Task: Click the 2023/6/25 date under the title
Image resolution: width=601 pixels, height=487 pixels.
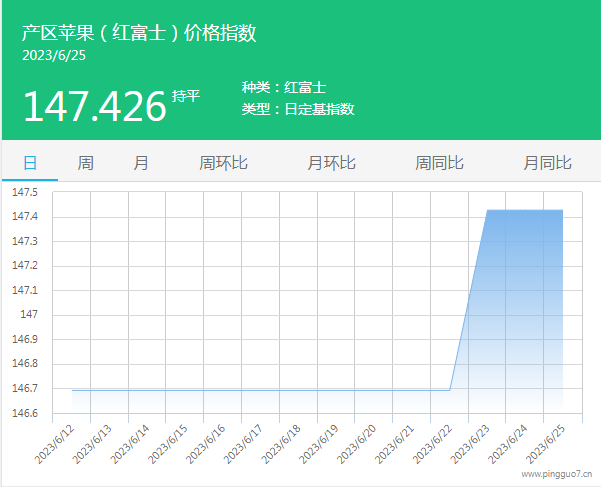Action: click(54, 55)
